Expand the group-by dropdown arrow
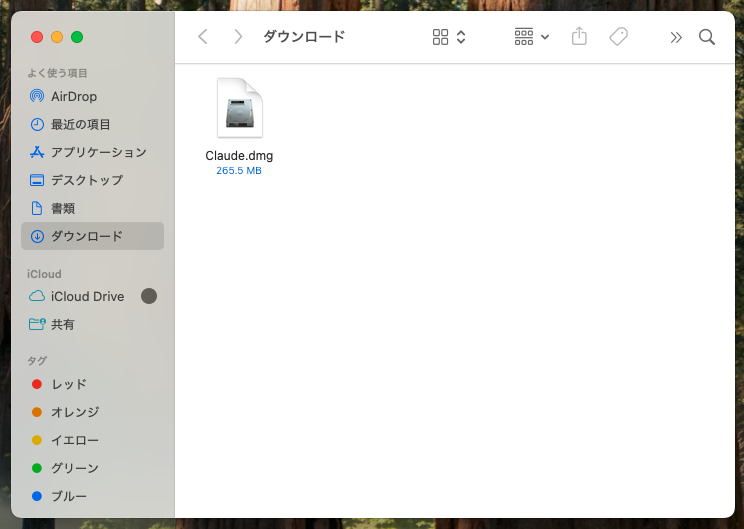 545,37
